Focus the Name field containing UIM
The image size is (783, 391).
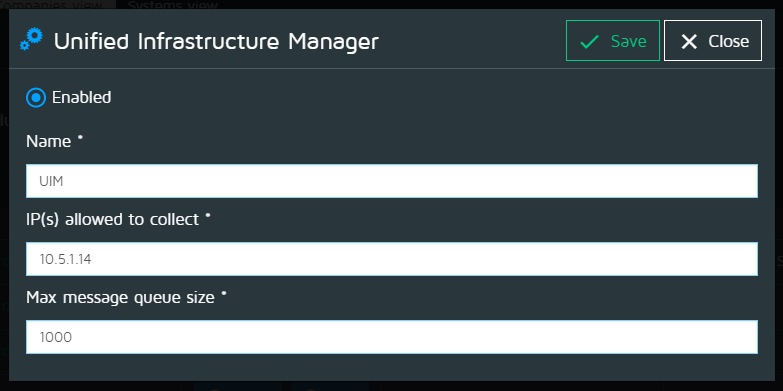[392, 181]
